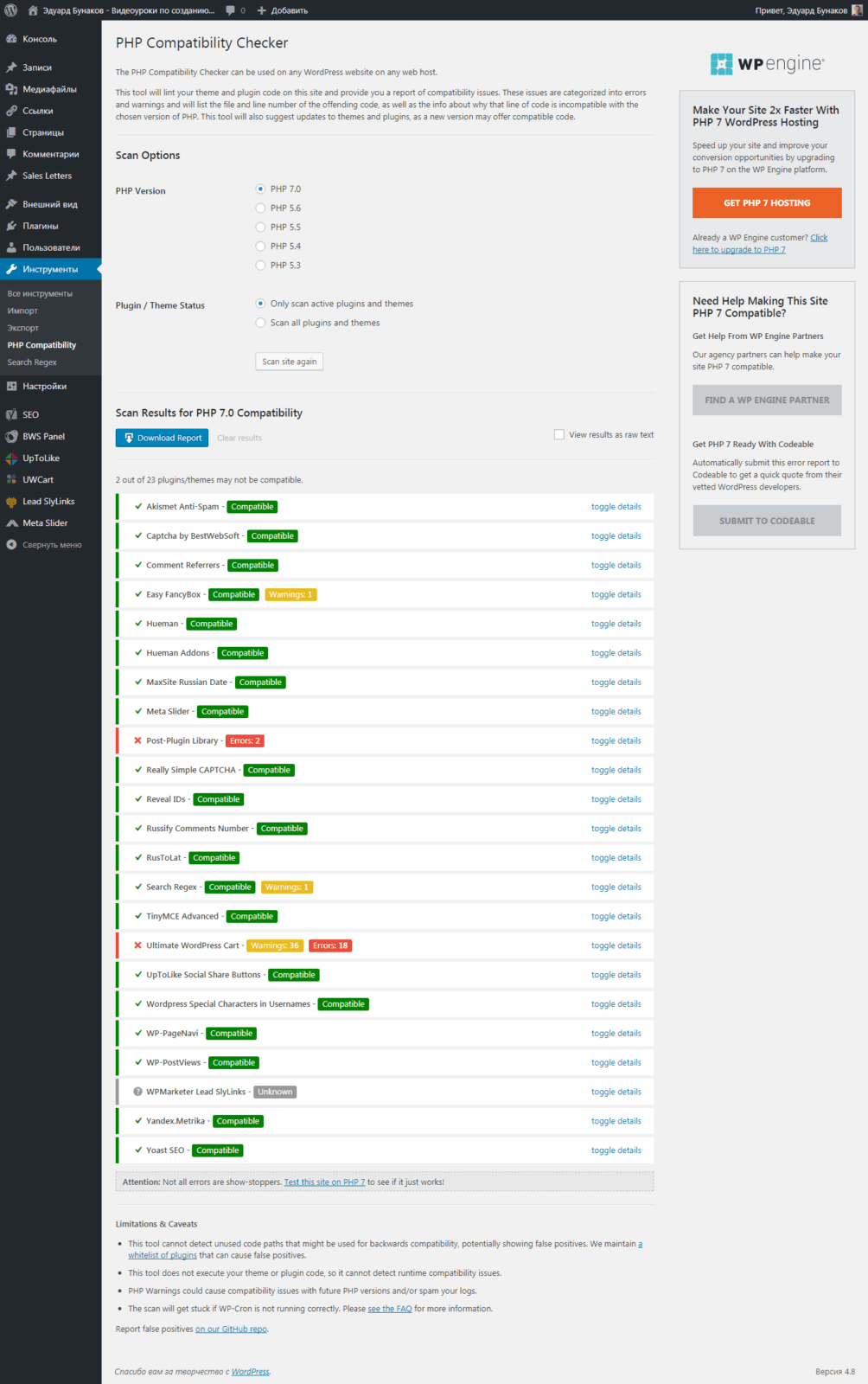Open Sales Letters sidebar icon

point(11,176)
